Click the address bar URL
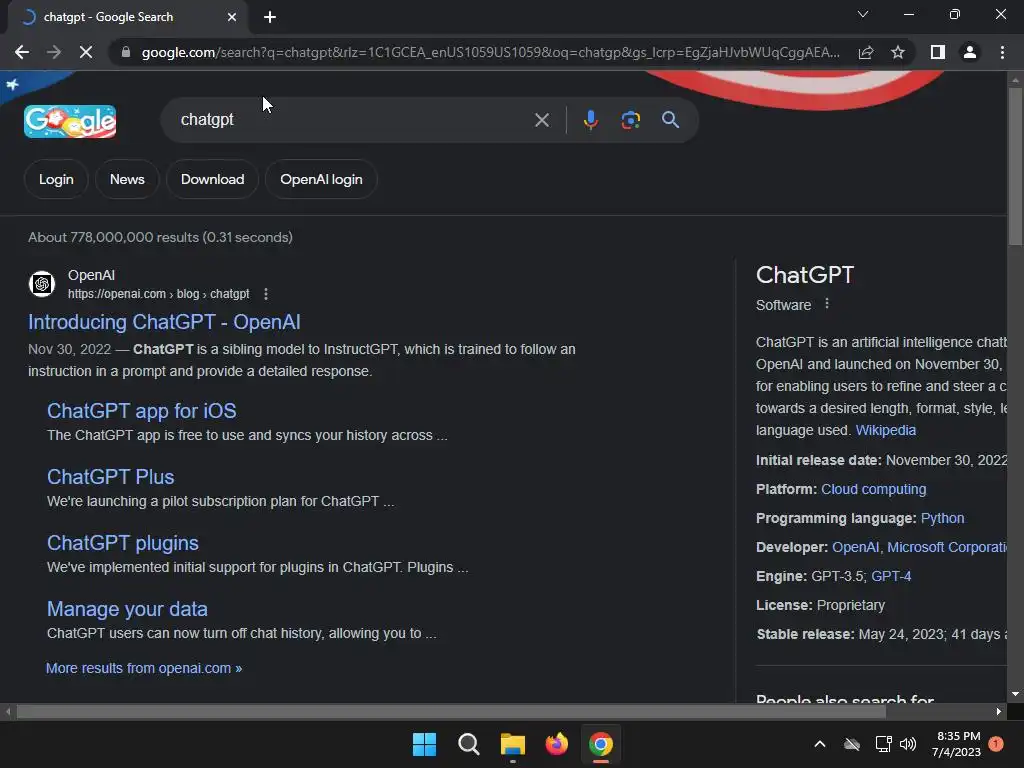Screen dimensions: 1024x768 490,52
